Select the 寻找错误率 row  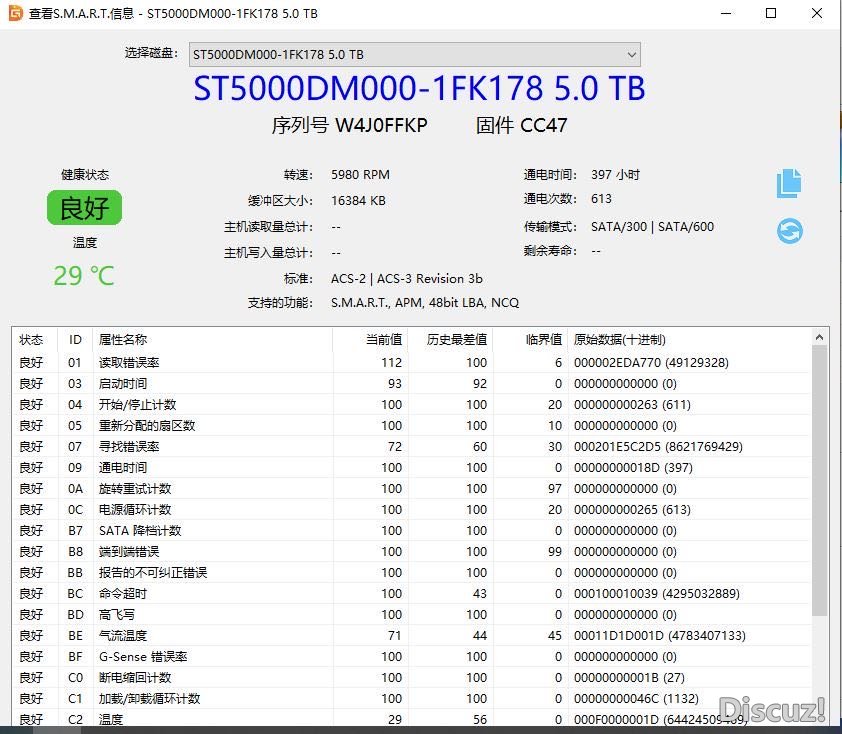pyautogui.click(x=411, y=446)
